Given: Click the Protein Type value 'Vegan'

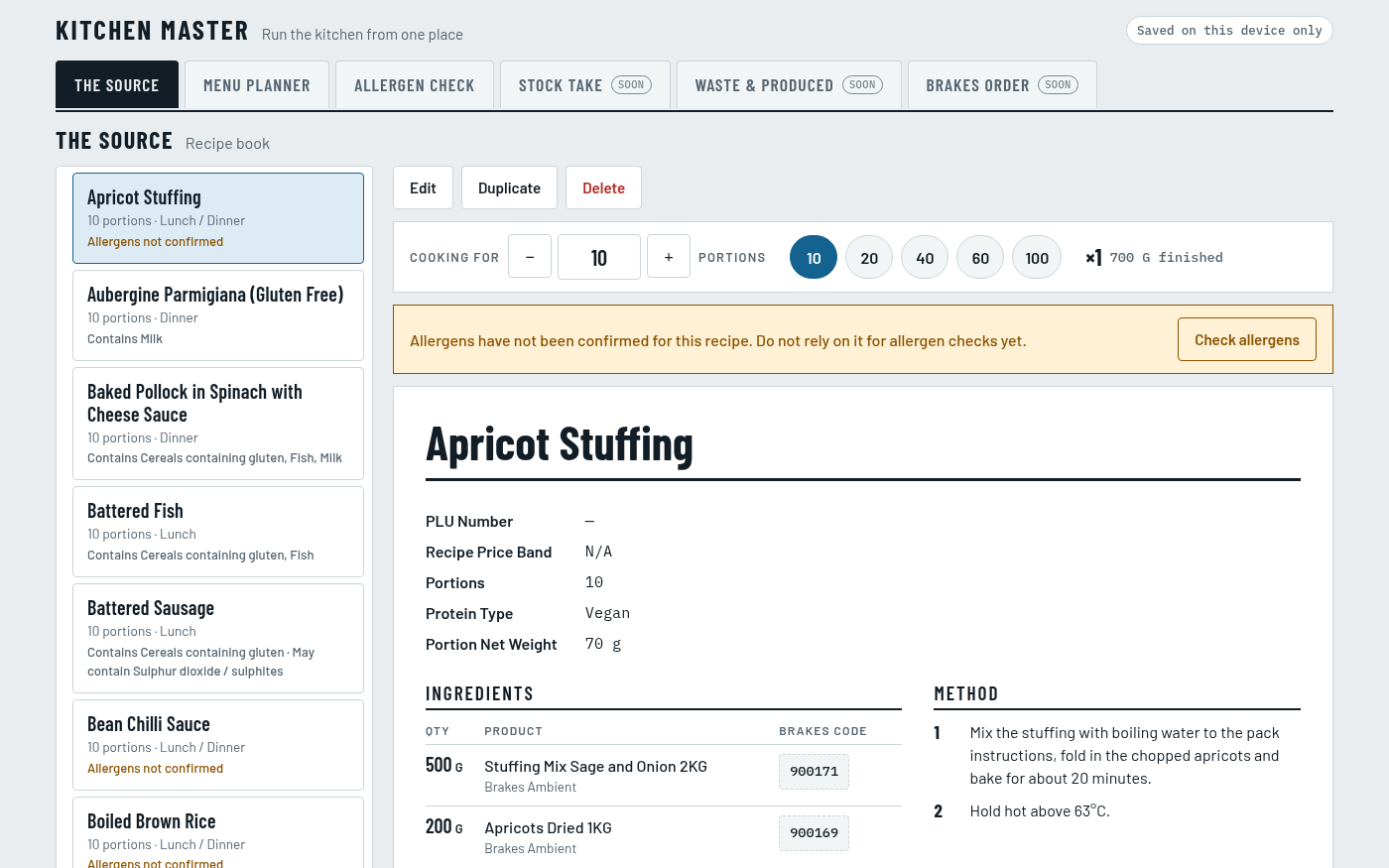Looking at the screenshot, I should 607,613.
